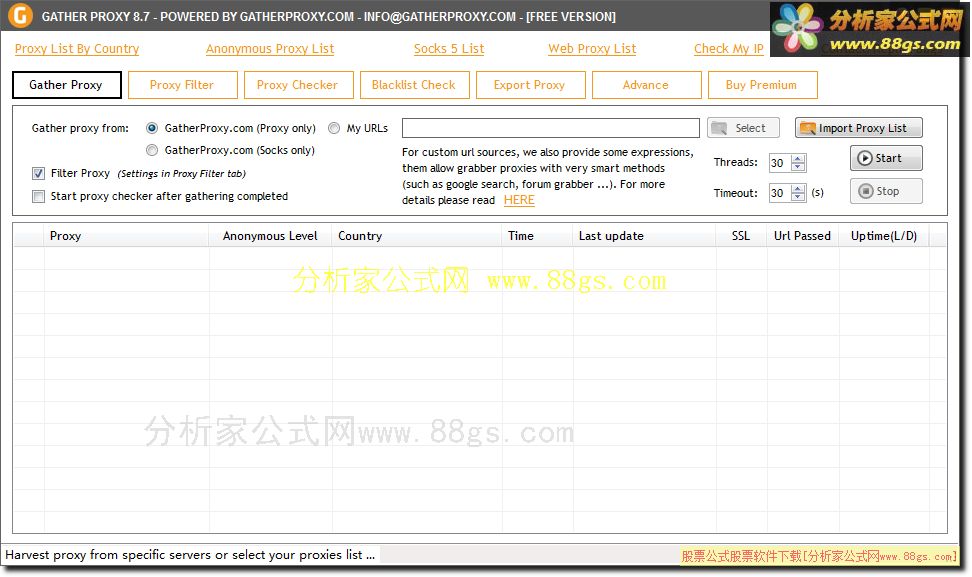This screenshot has height=577, width=972.
Task: Select the My URLs radio button
Action: (x=334, y=128)
